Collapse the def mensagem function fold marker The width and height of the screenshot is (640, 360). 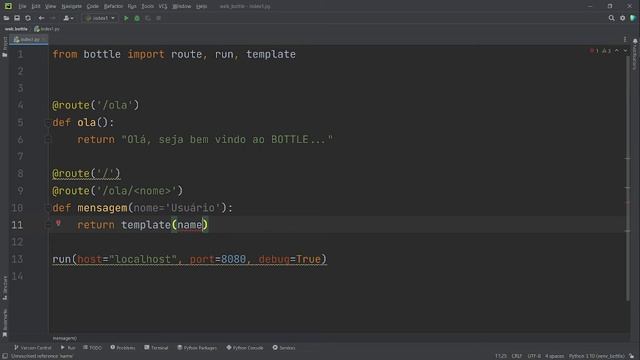tap(47, 208)
